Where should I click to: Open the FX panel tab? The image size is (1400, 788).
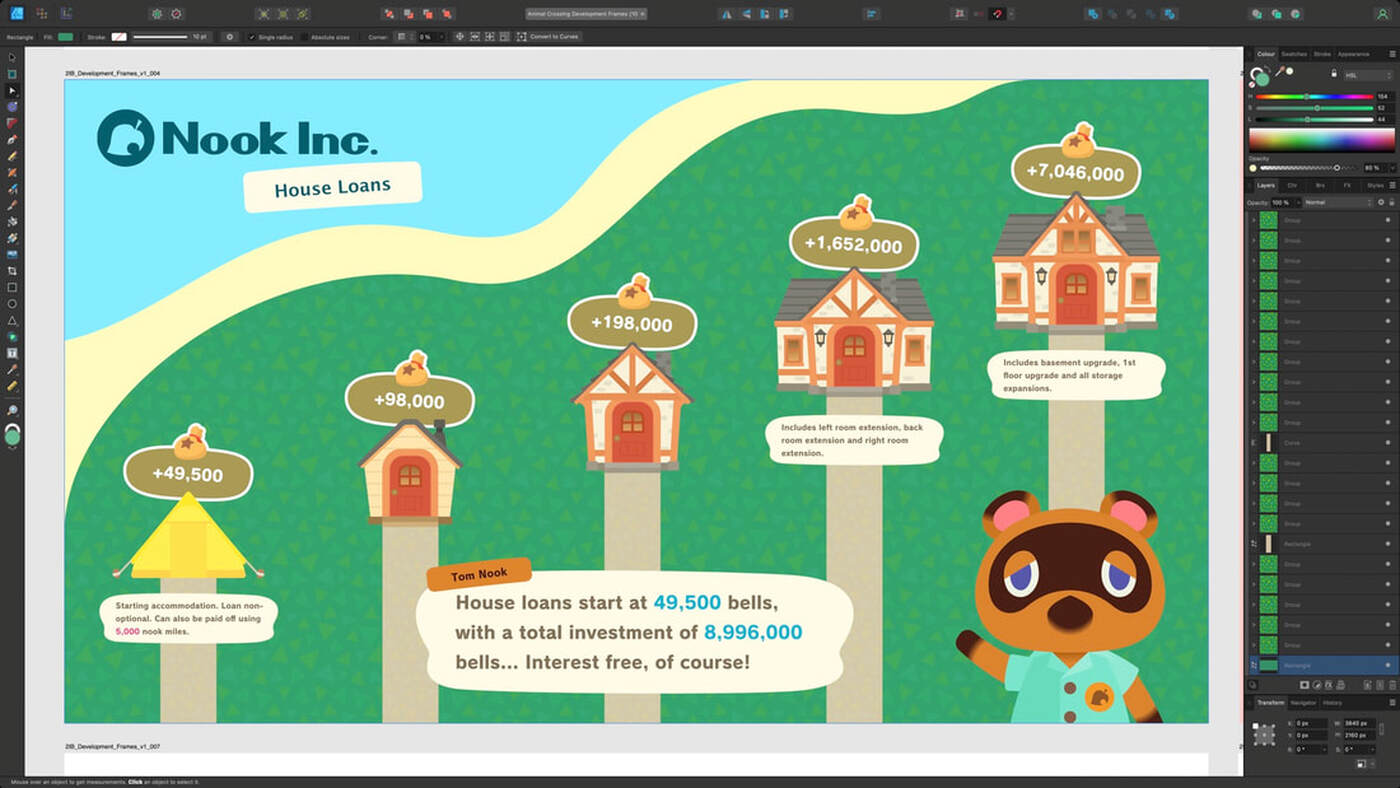point(1347,185)
